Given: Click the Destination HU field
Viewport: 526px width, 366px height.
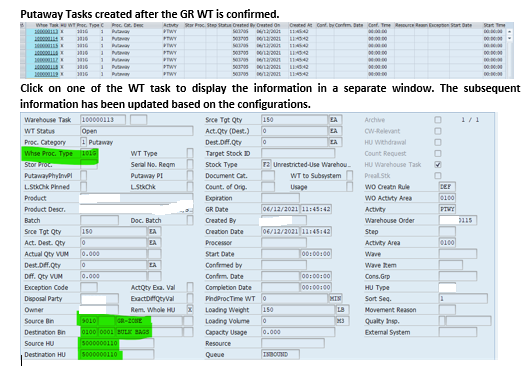Looking at the screenshot, I should click(x=117, y=355).
